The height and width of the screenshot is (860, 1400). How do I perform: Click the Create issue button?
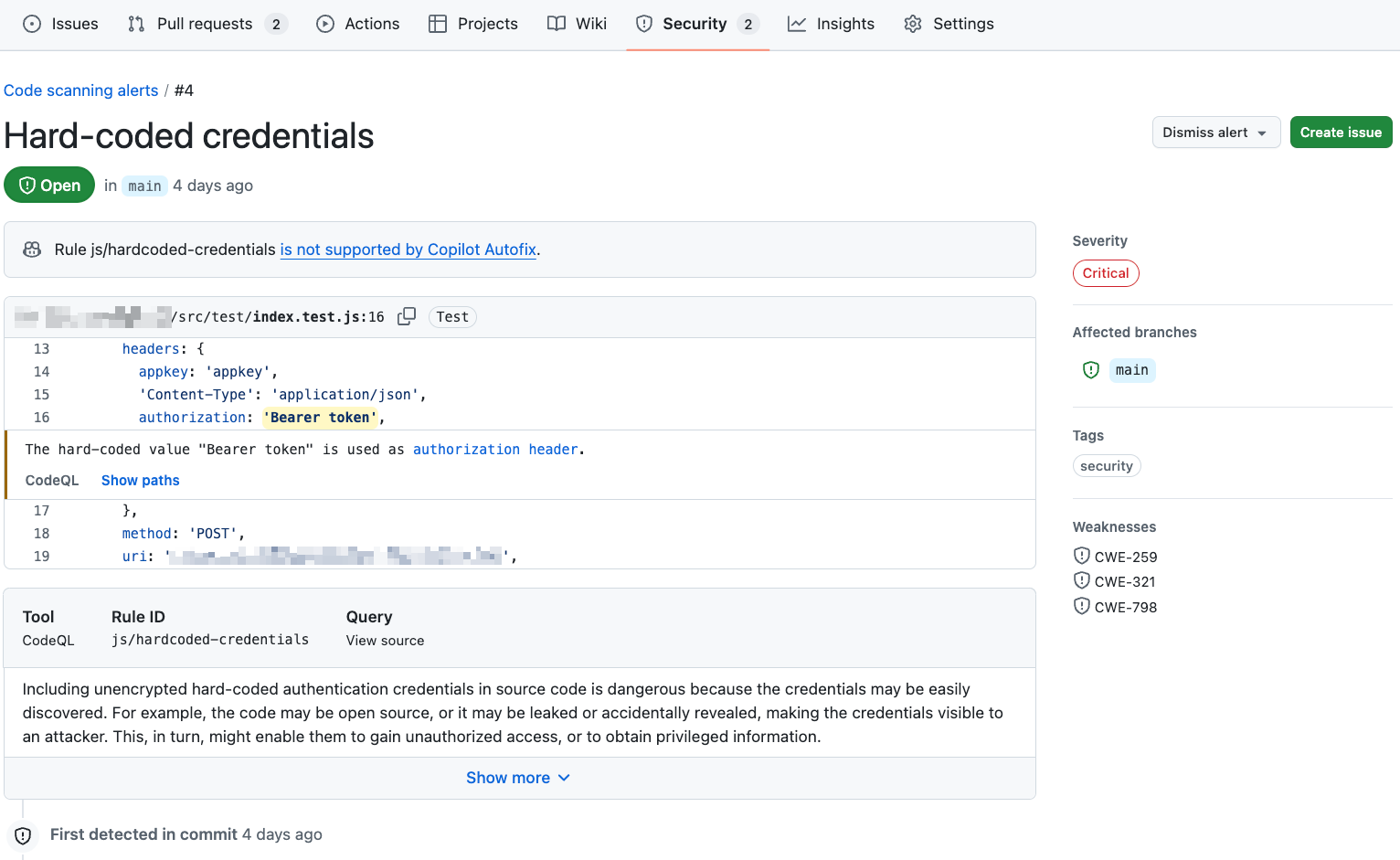click(x=1341, y=133)
